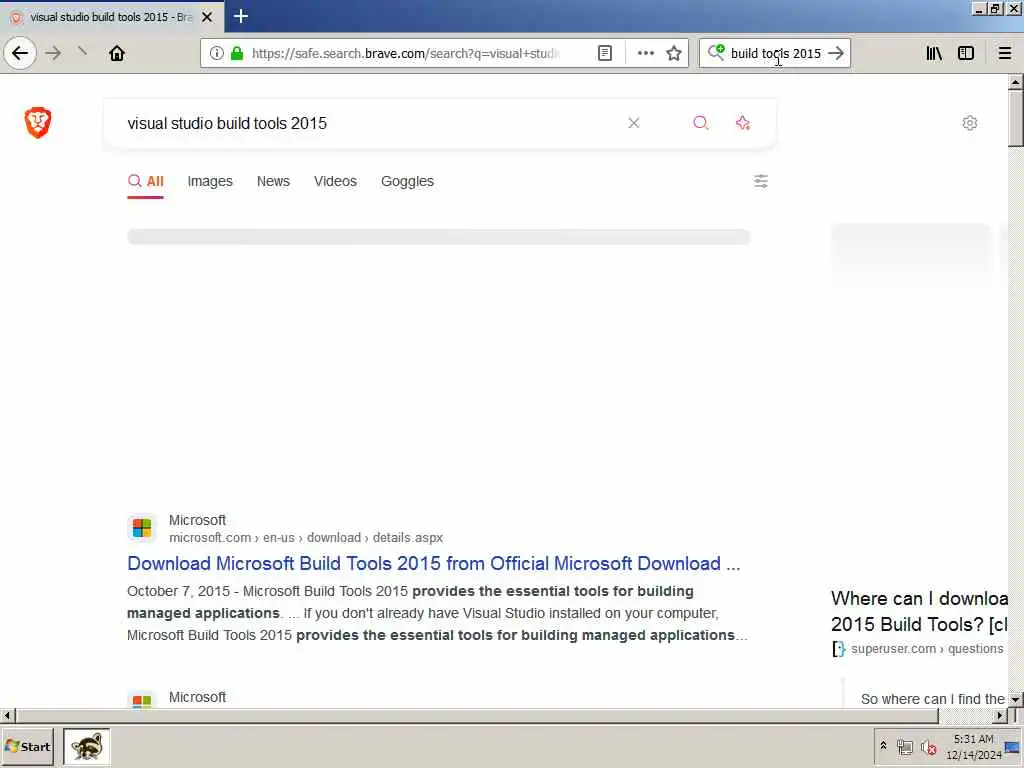1024x768 pixels.
Task: Select the All results tab
Action: coord(146,181)
